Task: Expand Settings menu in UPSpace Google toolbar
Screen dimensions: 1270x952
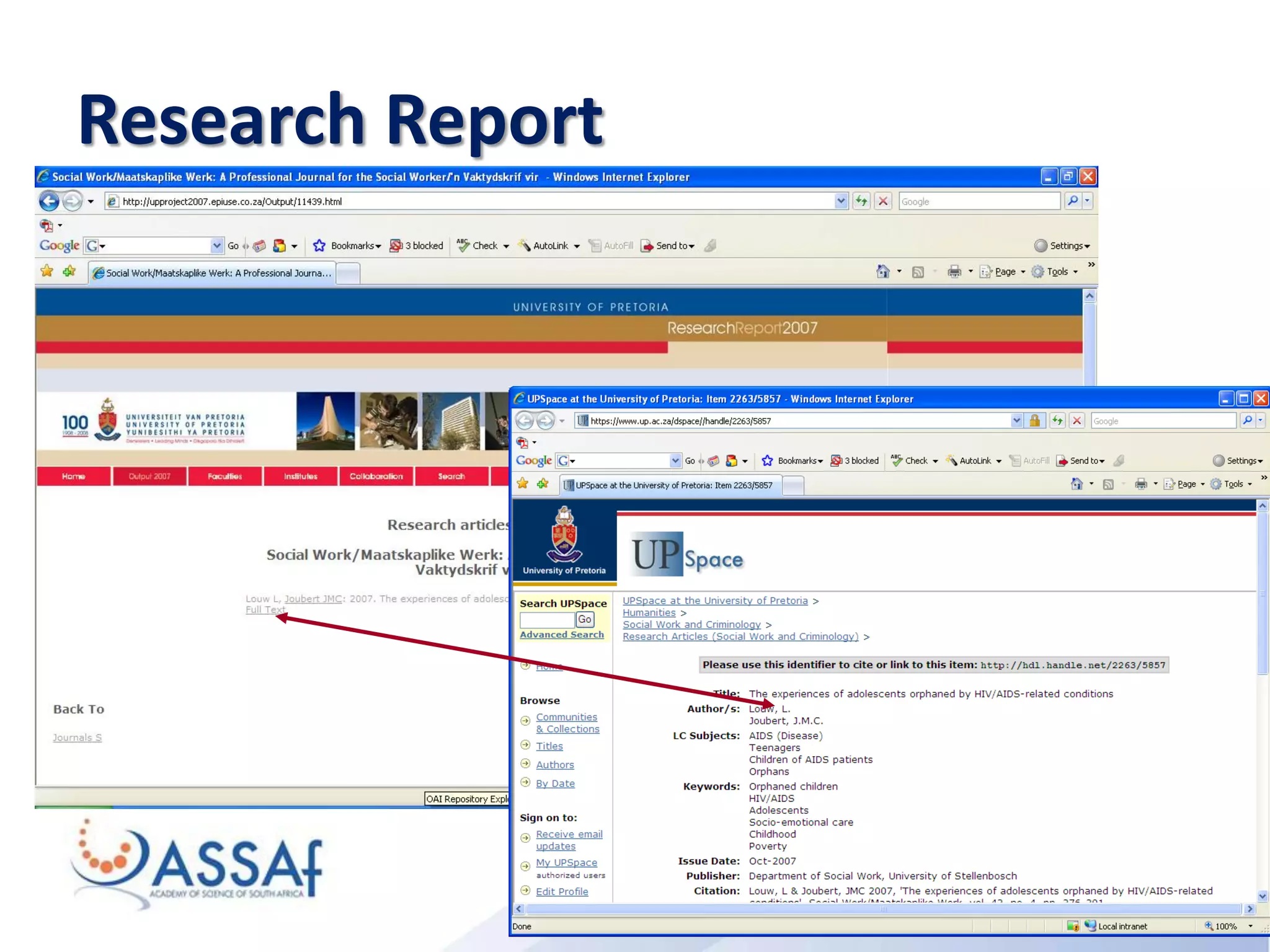Action: click(1238, 461)
